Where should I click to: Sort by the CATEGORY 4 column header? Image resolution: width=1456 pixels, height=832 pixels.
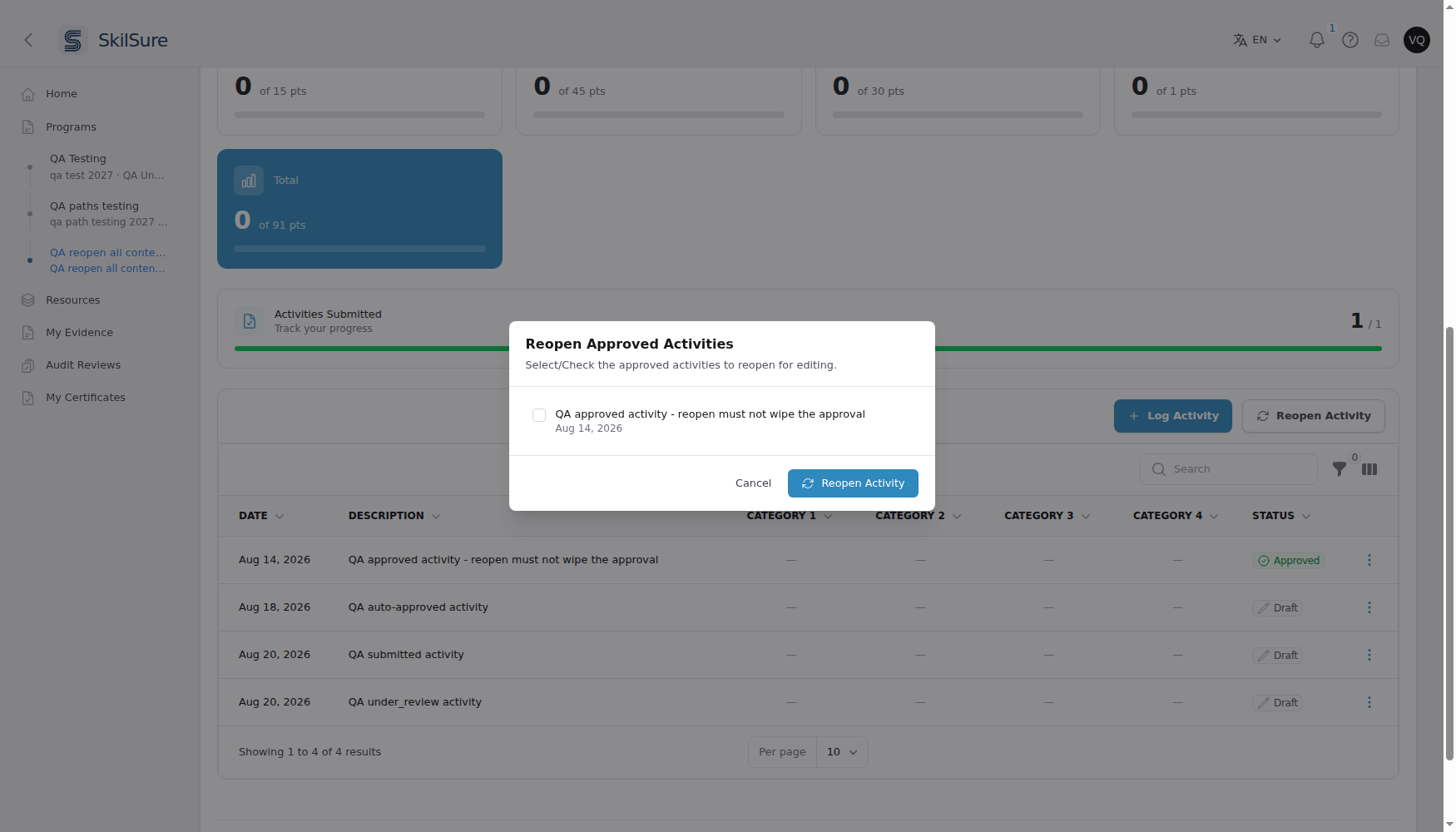pyautogui.click(x=1176, y=516)
